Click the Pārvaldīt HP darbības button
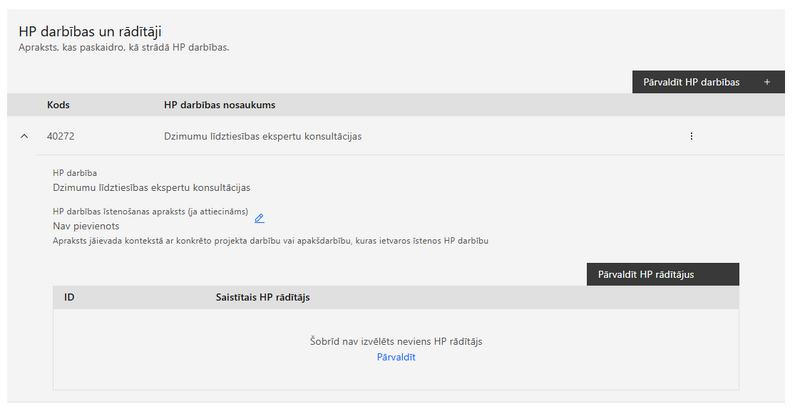 pos(708,82)
